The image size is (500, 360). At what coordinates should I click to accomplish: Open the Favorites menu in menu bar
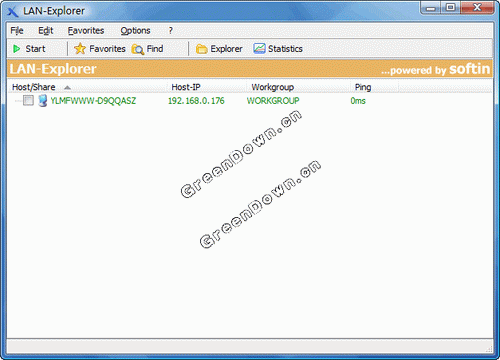tap(86, 31)
